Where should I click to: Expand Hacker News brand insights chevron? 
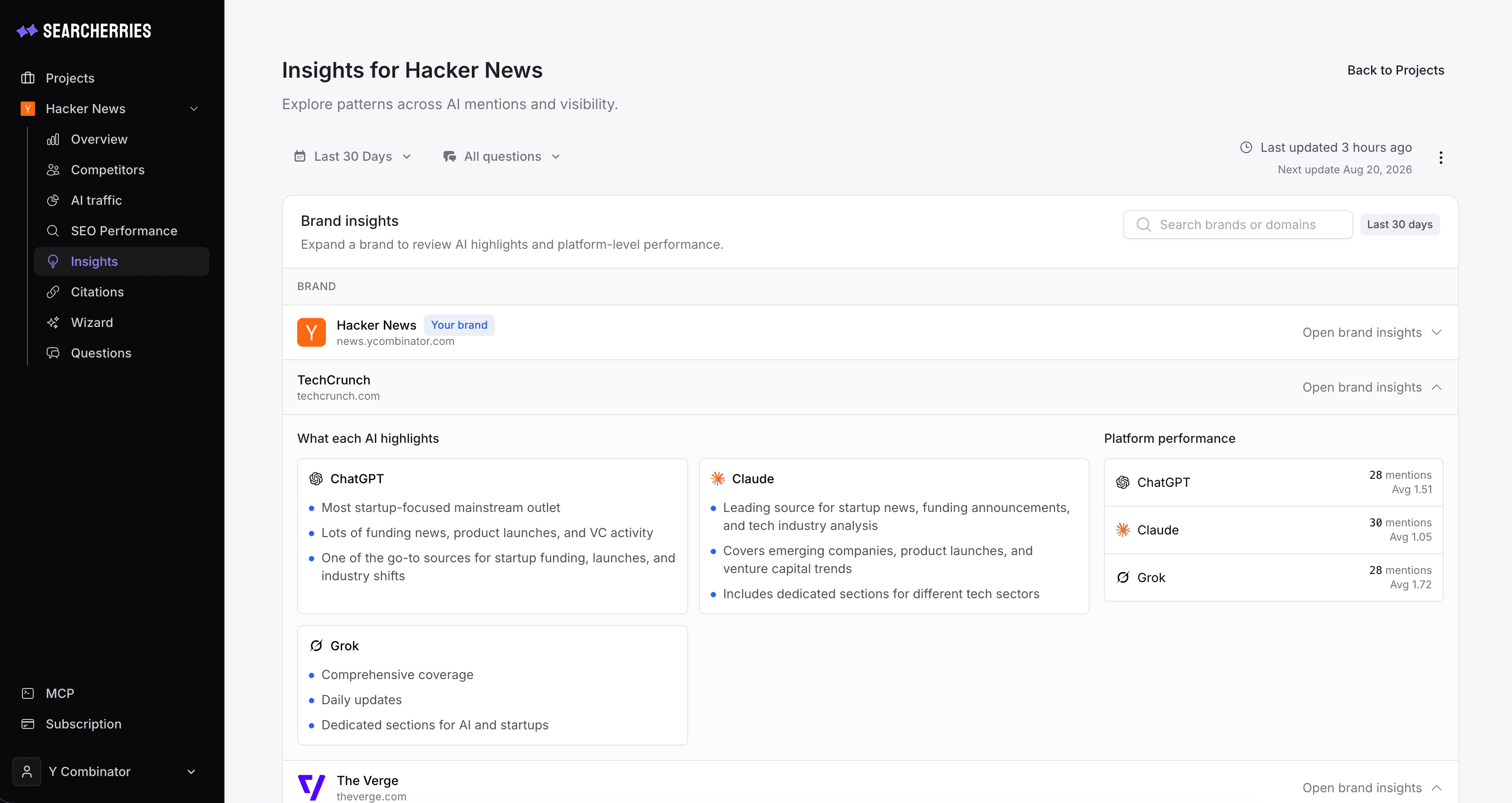click(1437, 332)
